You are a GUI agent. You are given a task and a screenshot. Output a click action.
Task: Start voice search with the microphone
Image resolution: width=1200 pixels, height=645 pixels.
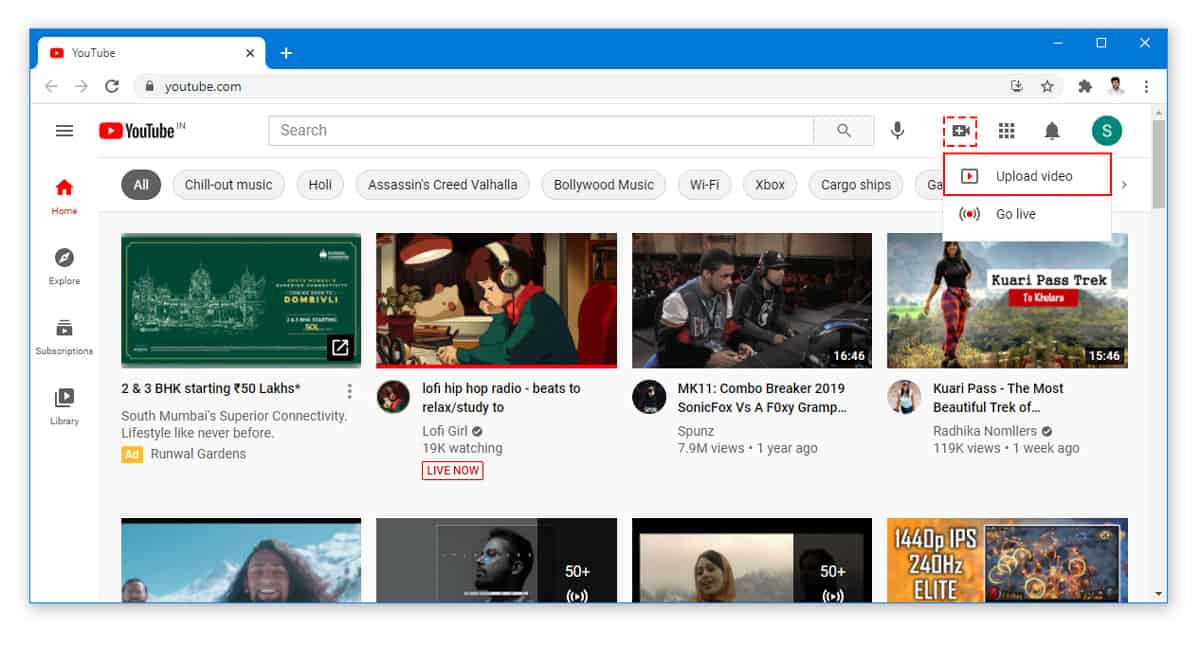(898, 130)
